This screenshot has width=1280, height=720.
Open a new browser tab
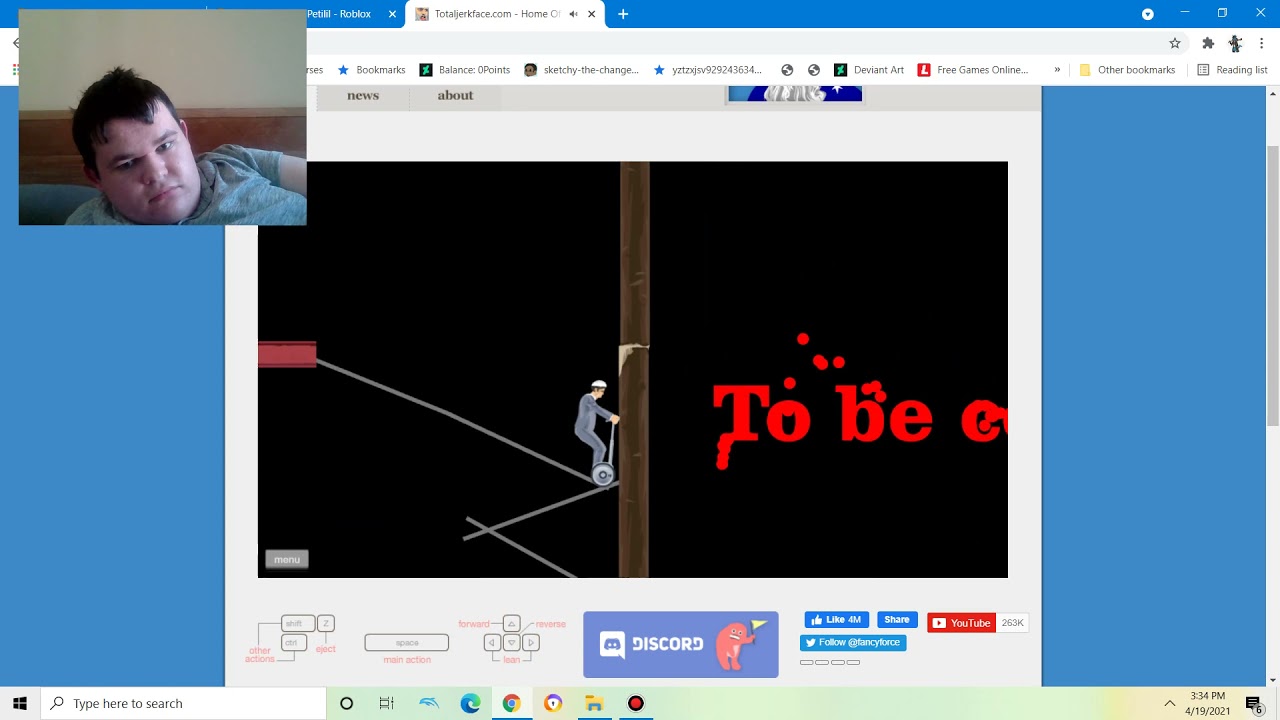pos(623,14)
